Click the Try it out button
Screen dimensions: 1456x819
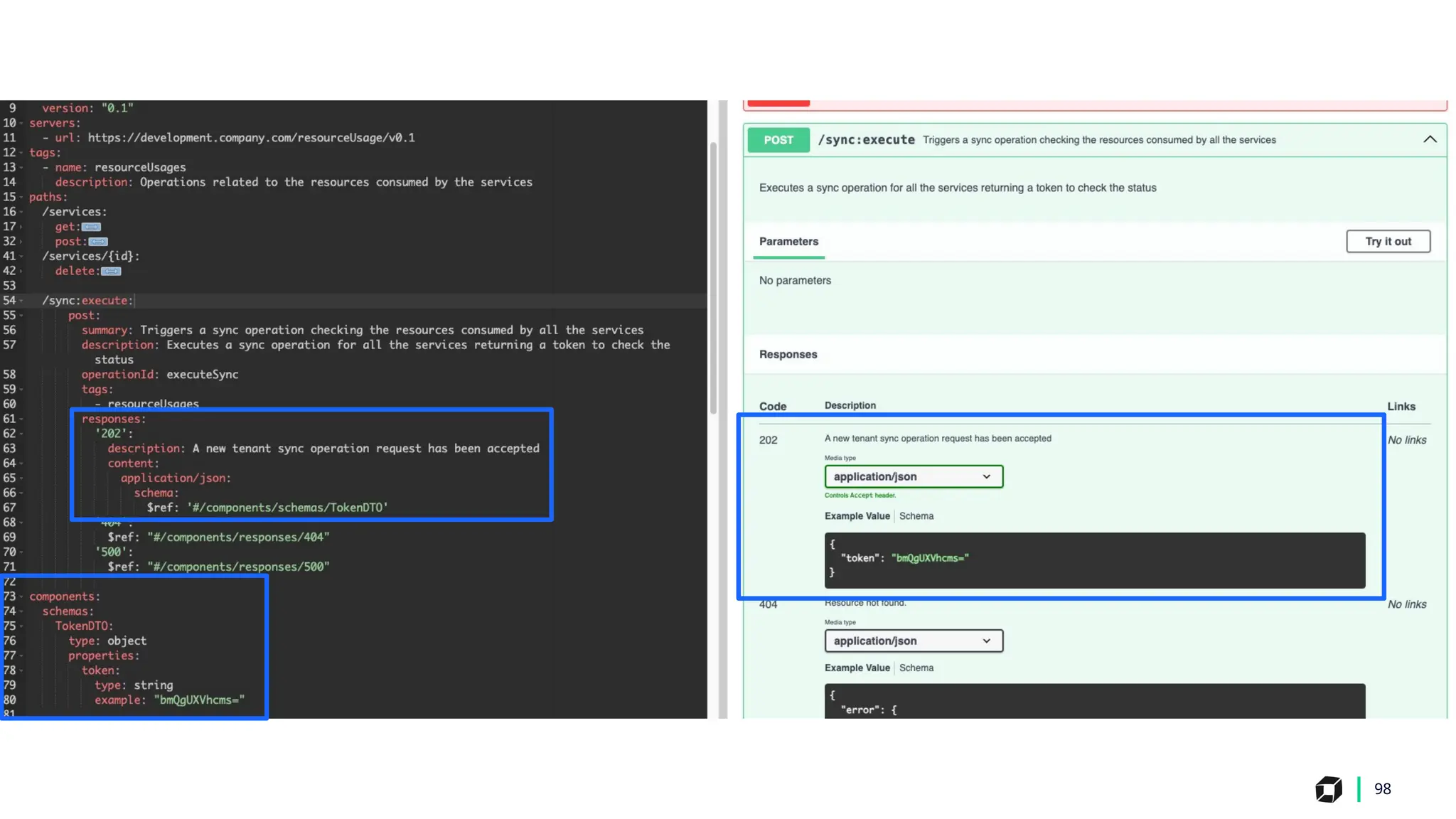1387,242
